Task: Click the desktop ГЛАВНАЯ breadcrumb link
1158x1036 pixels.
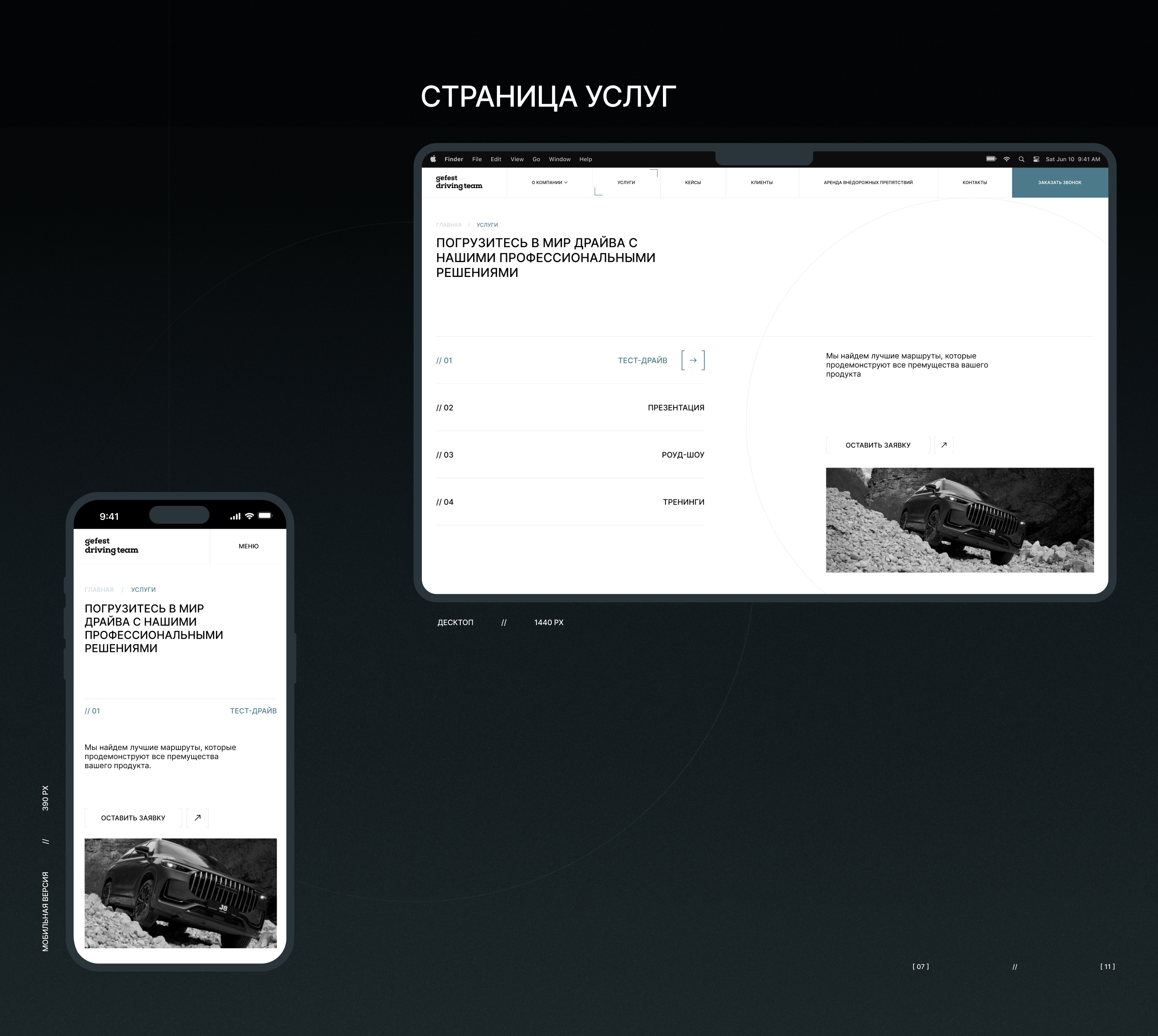Action: 449,225
